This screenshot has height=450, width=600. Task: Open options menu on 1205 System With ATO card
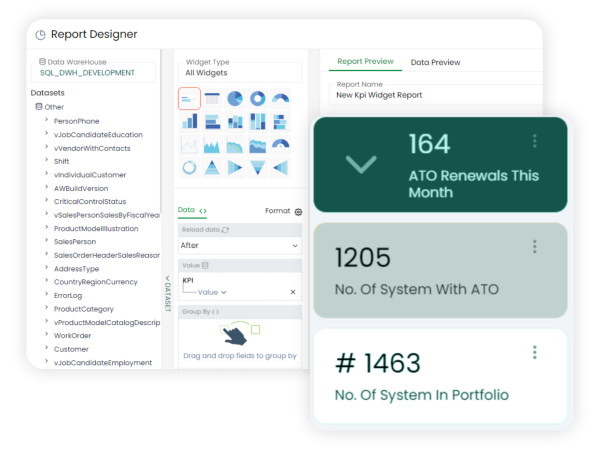(x=535, y=247)
